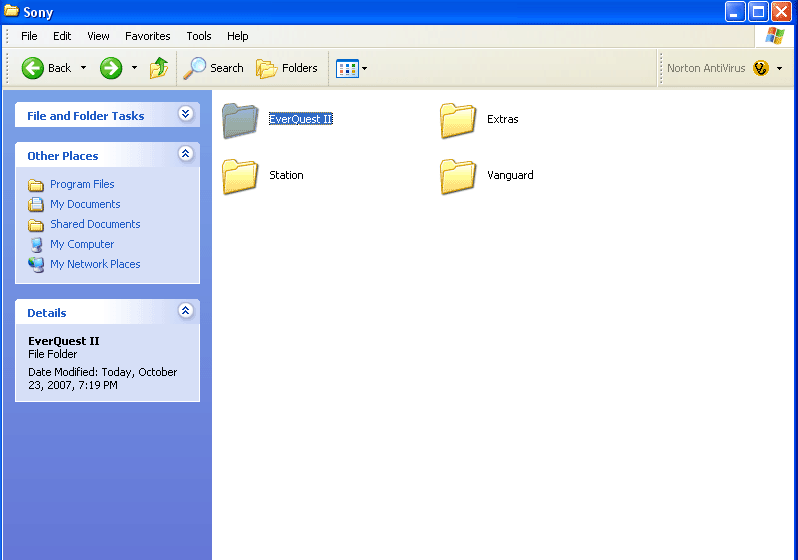798x560 pixels.
Task: Open the Edit menu
Action: (x=62, y=36)
